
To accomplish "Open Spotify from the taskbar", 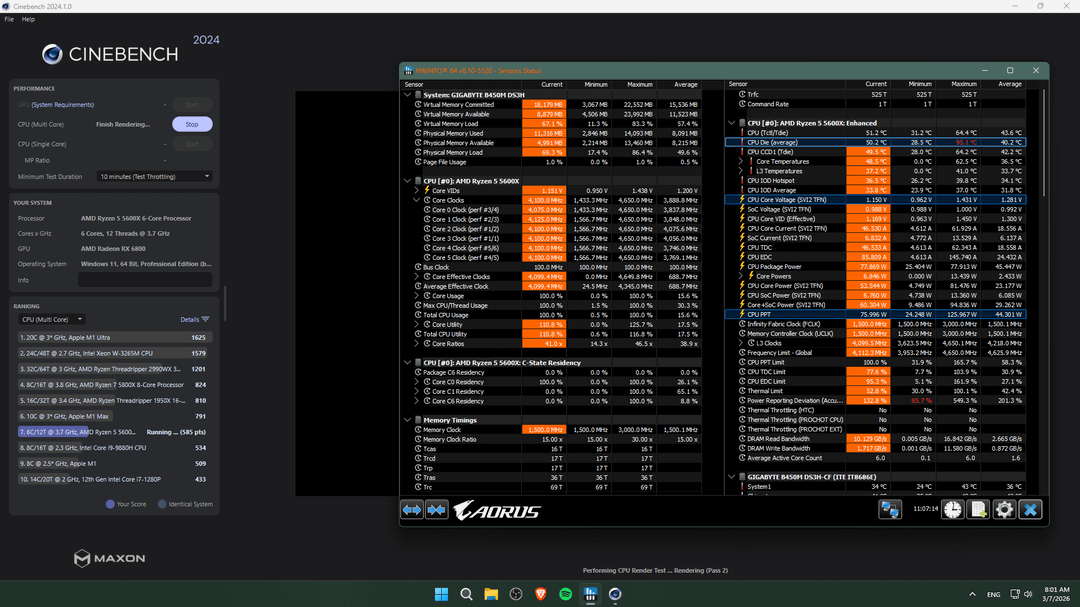I will pyautogui.click(x=565, y=594).
